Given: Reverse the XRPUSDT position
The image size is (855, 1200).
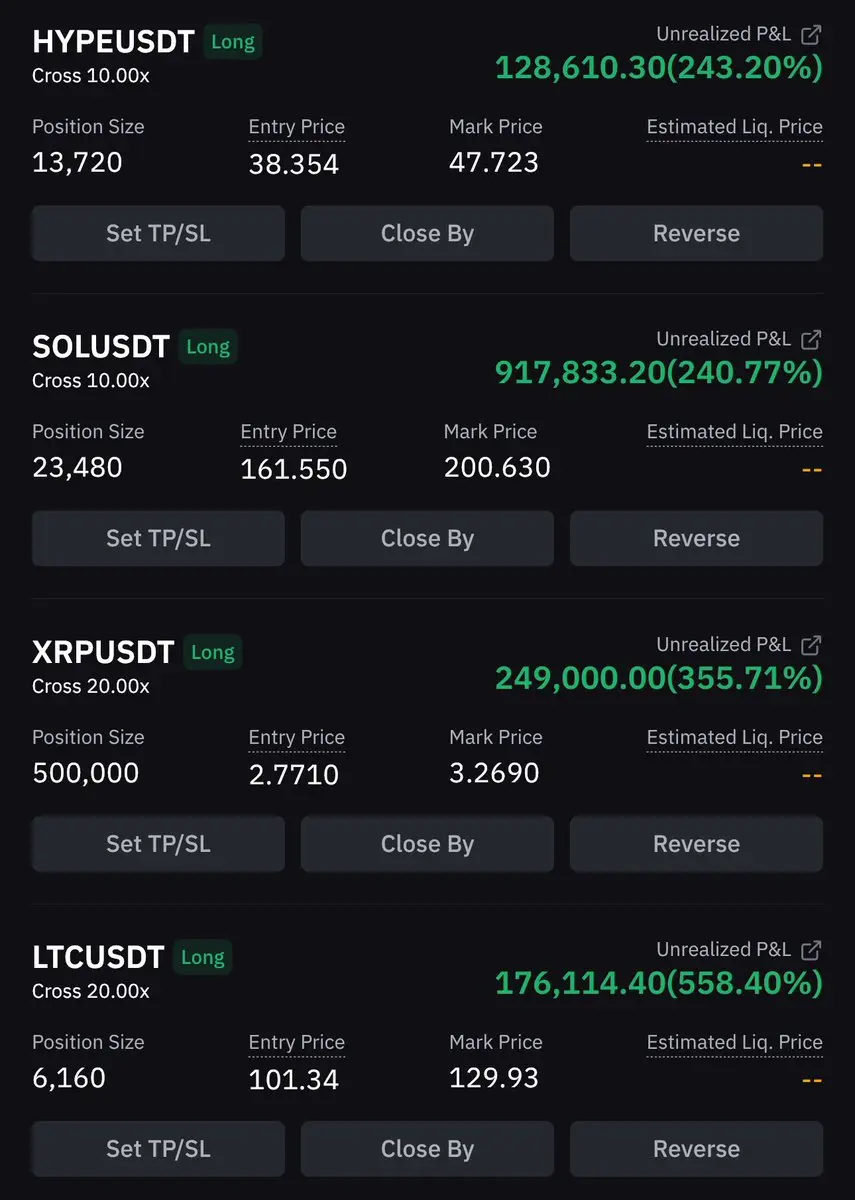Looking at the screenshot, I should pyautogui.click(x=696, y=843).
